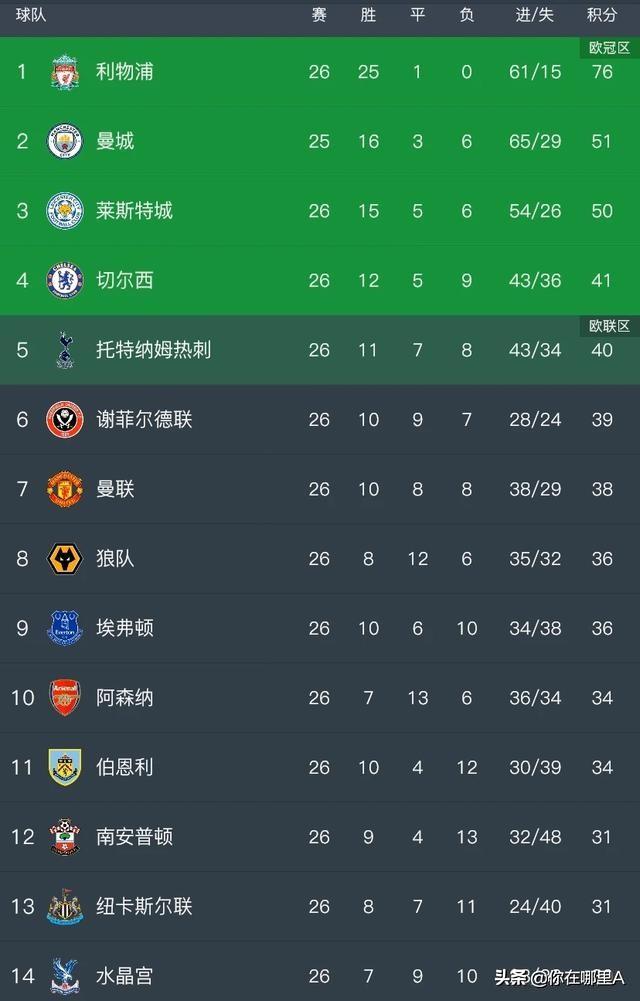Click the Tottenham Hotspur crest
This screenshot has height=1001, width=640.
pyautogui.click(x=64, y=350)
